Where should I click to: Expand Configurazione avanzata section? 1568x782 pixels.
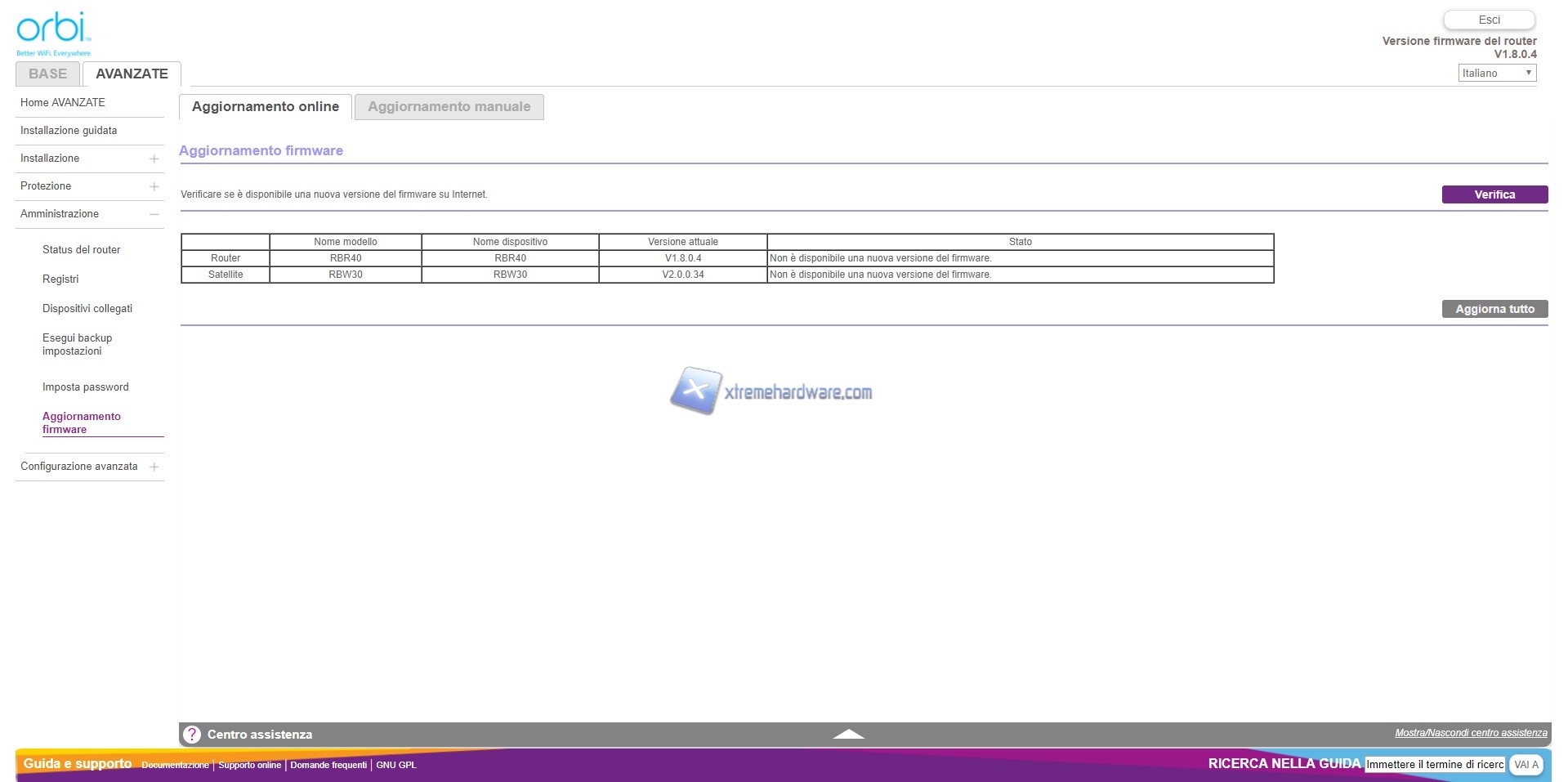click(x=154, y=467)
